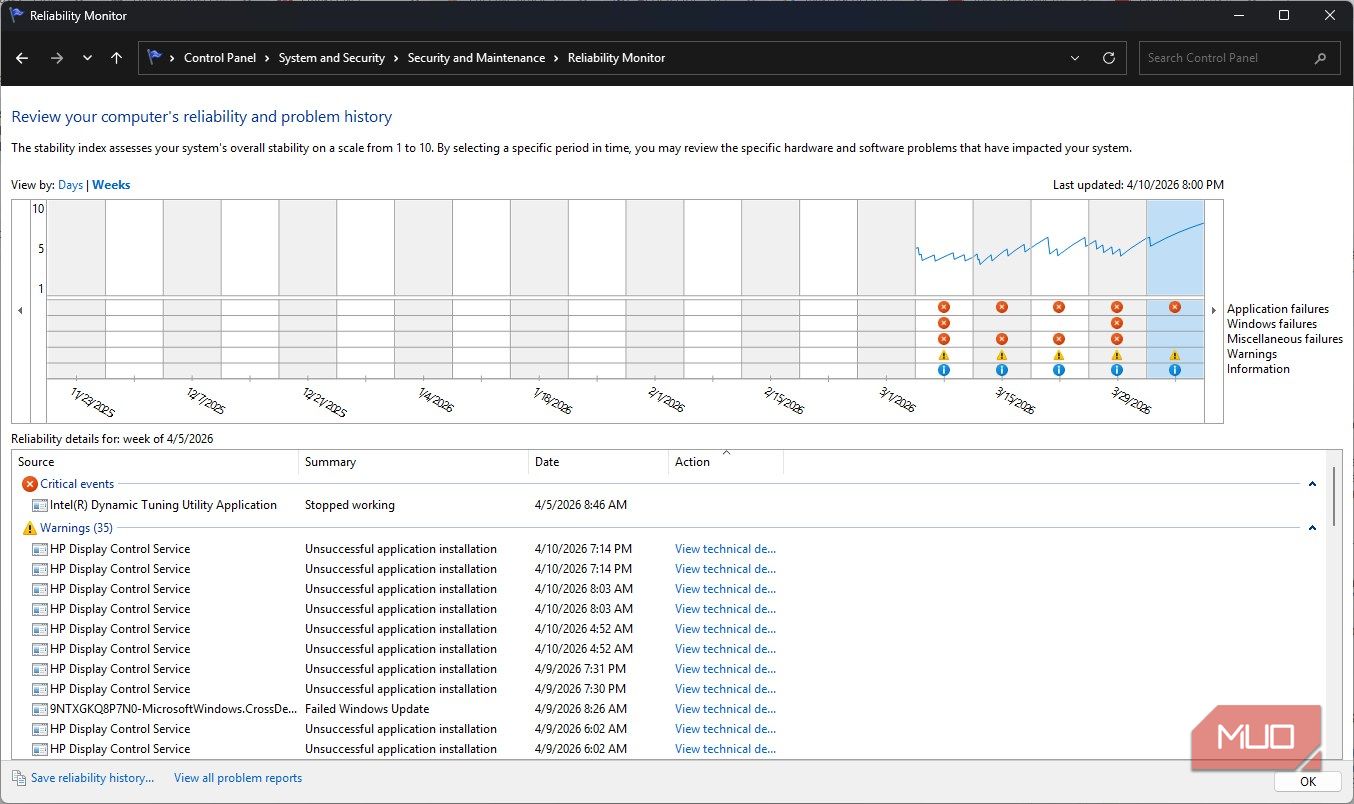Expand chevron after System and Security breadcrumb
Image resolution: width=1354 pixels, height=804 pixels.
pyautogui.click(x=396, y=58)
